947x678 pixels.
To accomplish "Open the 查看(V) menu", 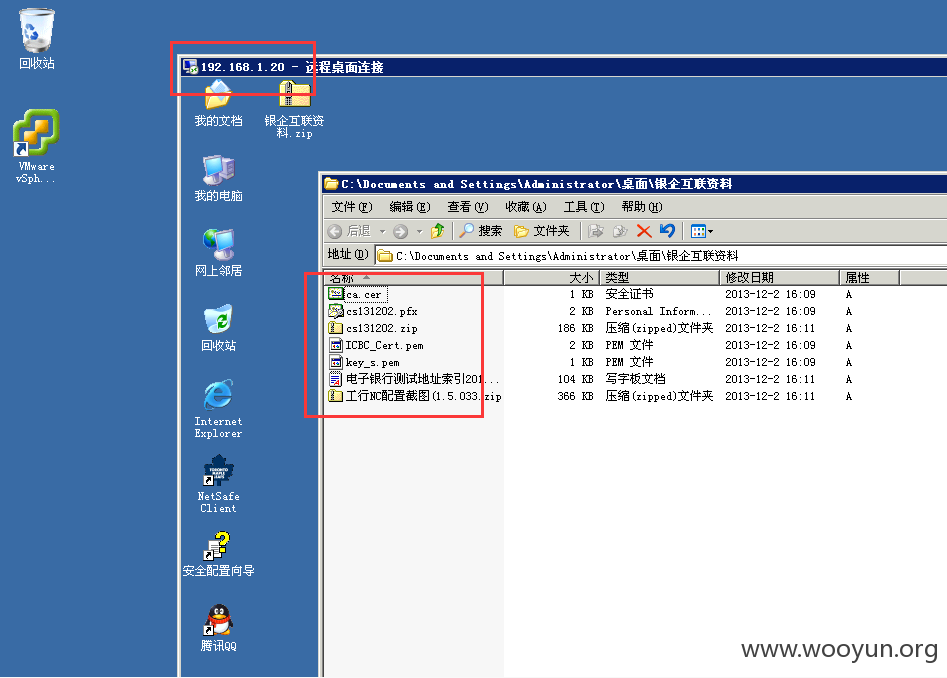I will (x=468, y=207).
